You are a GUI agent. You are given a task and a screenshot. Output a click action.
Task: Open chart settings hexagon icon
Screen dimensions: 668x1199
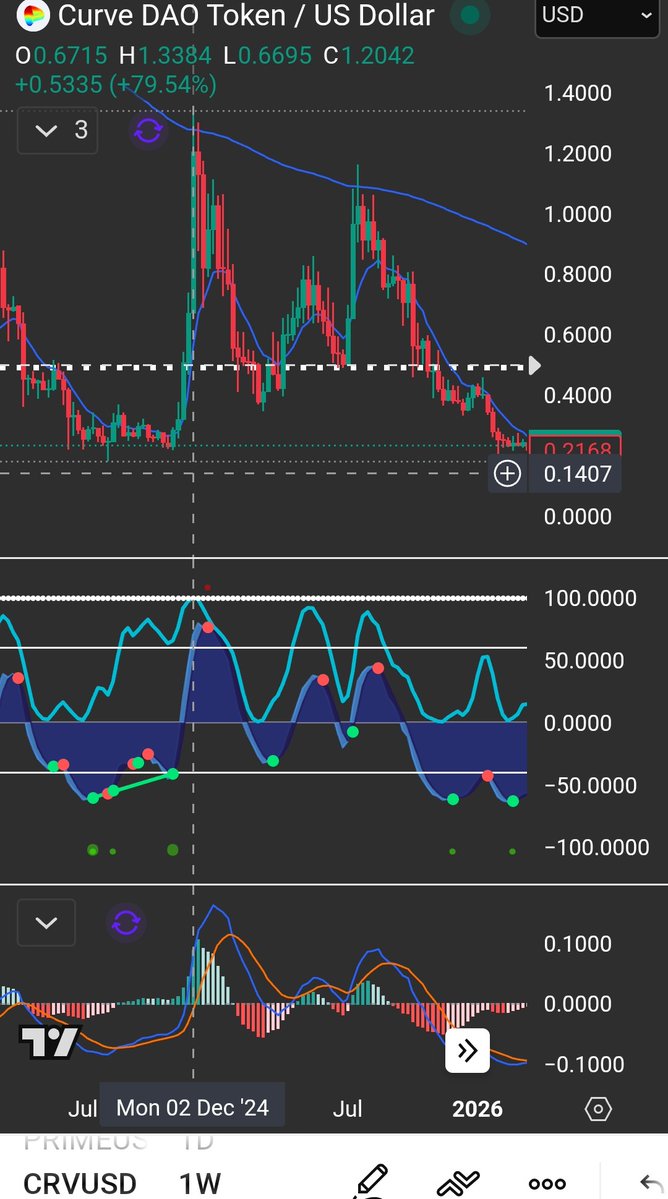pyautogui.click(x=598, y=1109)
